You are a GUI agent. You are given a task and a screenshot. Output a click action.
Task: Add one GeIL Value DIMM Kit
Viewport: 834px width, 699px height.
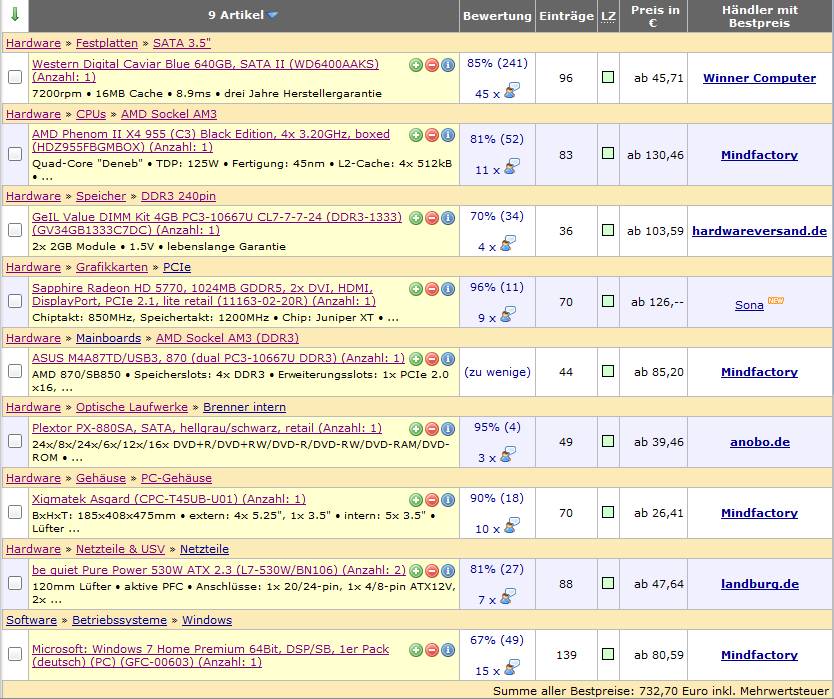416,218
